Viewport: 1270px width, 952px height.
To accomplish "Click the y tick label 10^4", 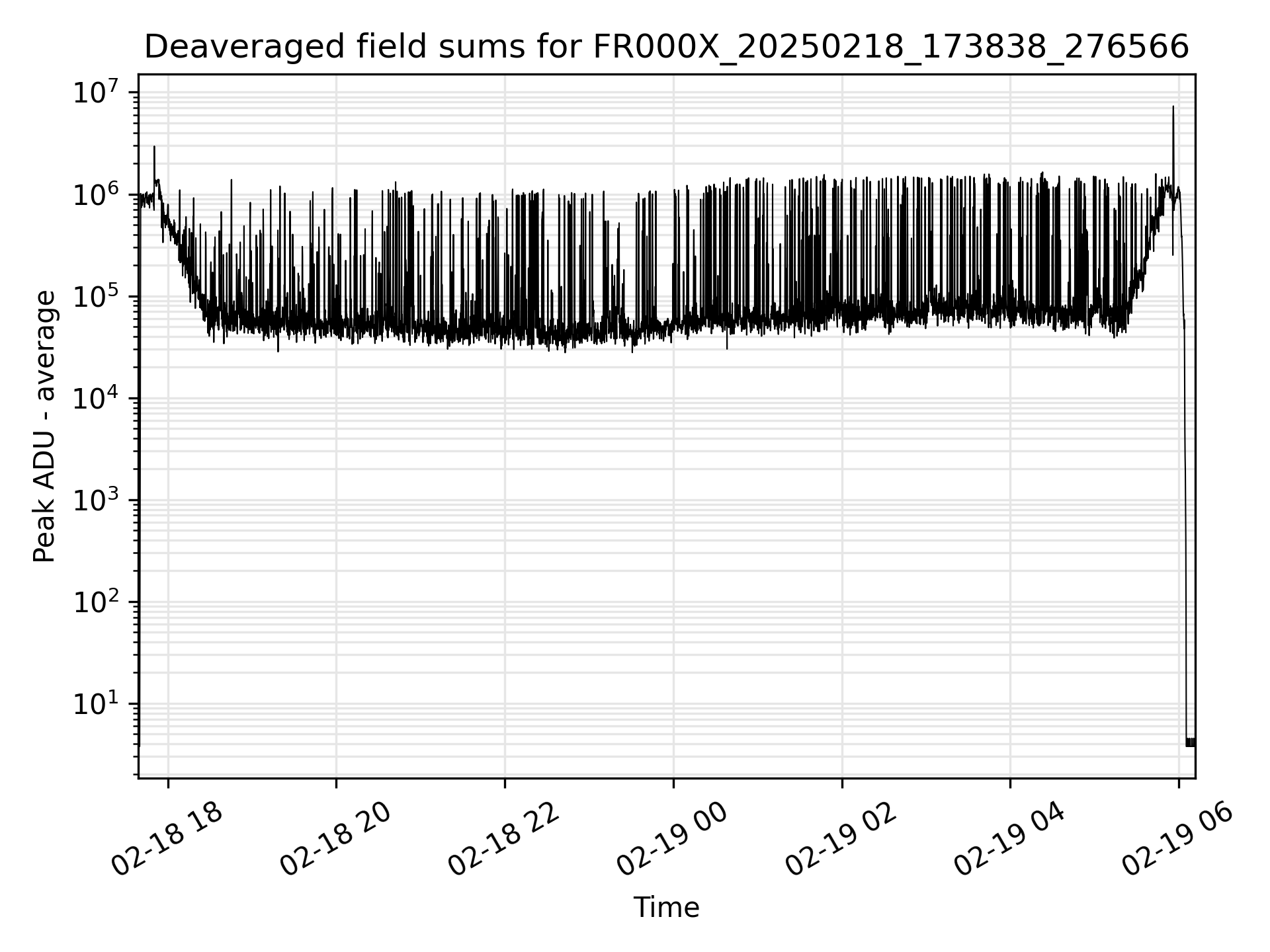I will (97, 397).
